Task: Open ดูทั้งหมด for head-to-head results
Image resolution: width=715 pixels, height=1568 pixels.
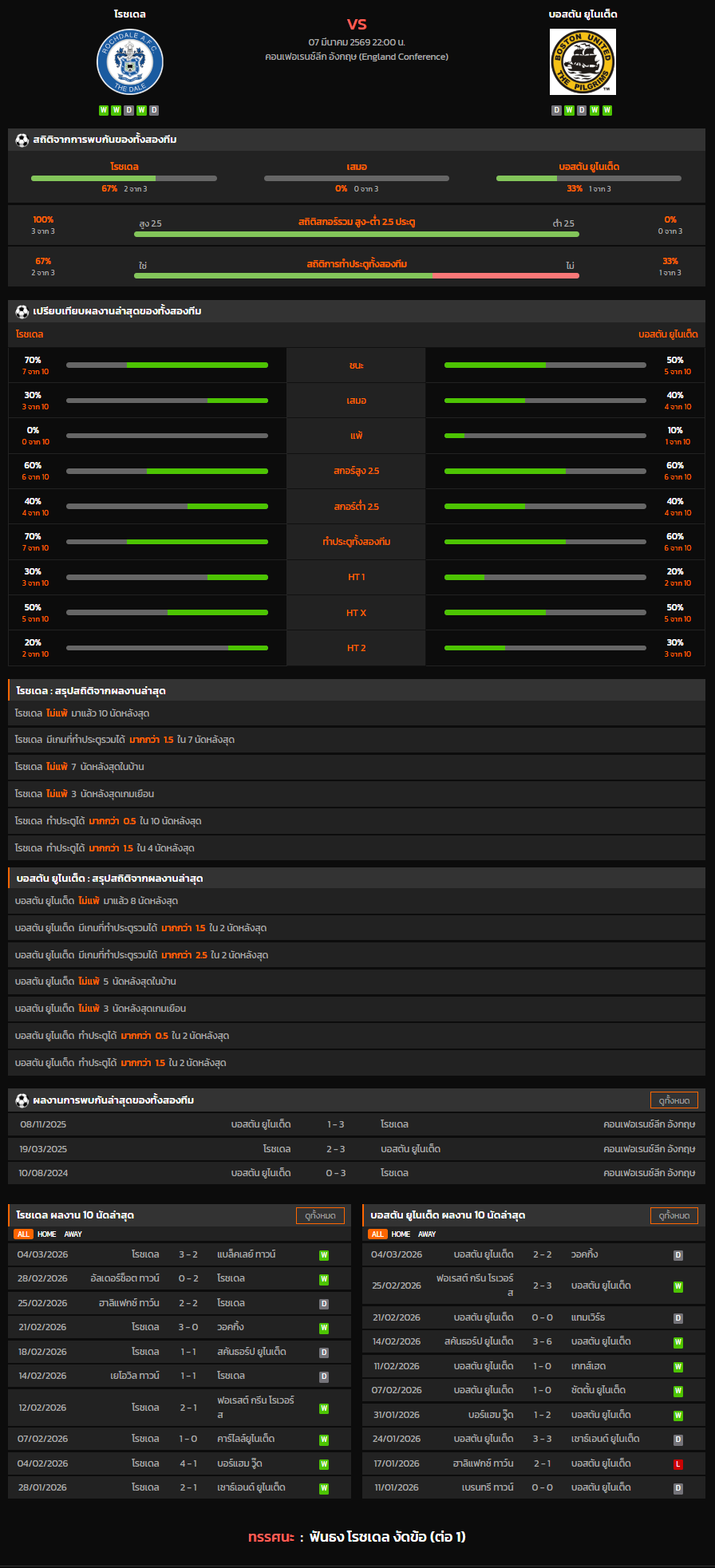Action: pyautogui.click(x=674, y=1100)
